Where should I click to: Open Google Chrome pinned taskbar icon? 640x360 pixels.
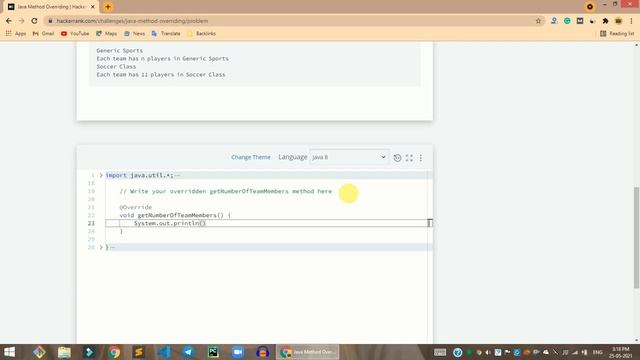click(x=114, y=352)
